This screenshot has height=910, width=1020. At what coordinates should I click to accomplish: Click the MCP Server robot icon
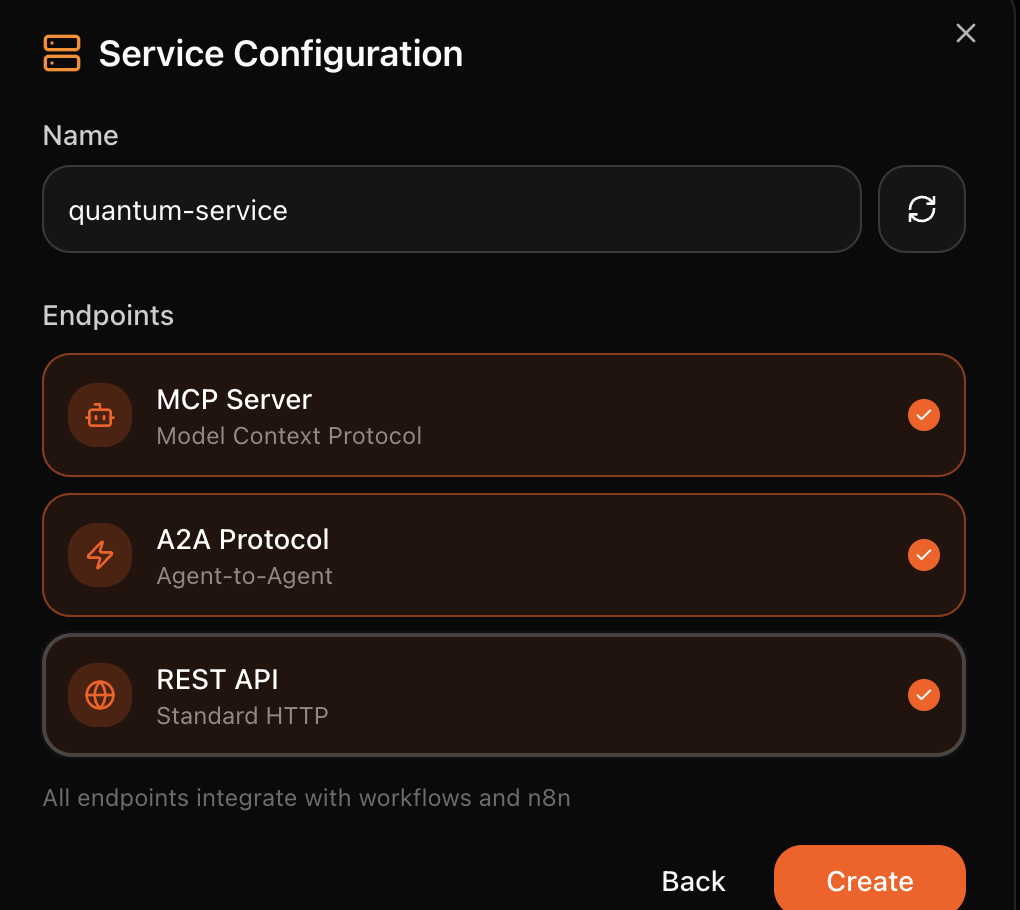pos(100,415)
